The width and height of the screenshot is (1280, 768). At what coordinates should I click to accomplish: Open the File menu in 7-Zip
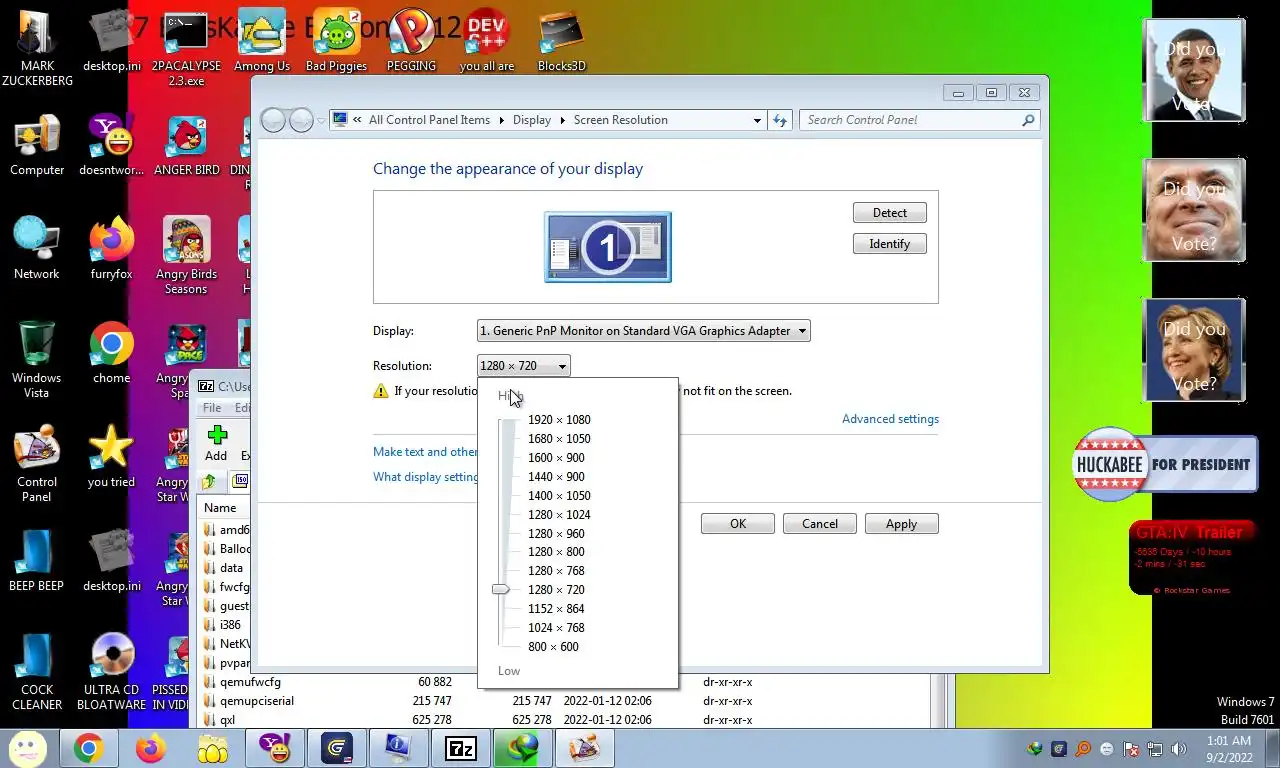pyautogui.click(x=212, y=408)
